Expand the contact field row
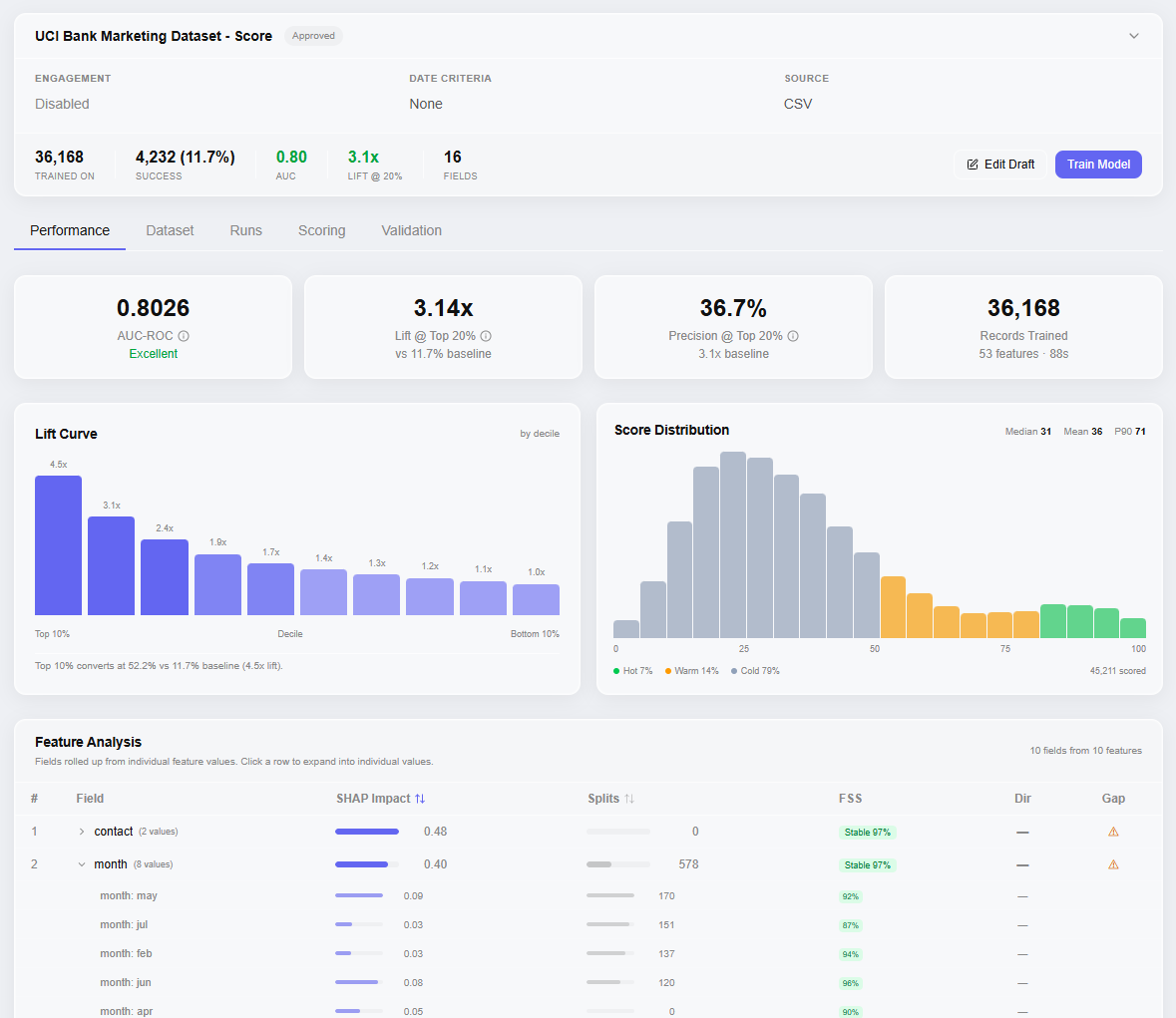1176x1018 pixels. (x=80, y=831)
